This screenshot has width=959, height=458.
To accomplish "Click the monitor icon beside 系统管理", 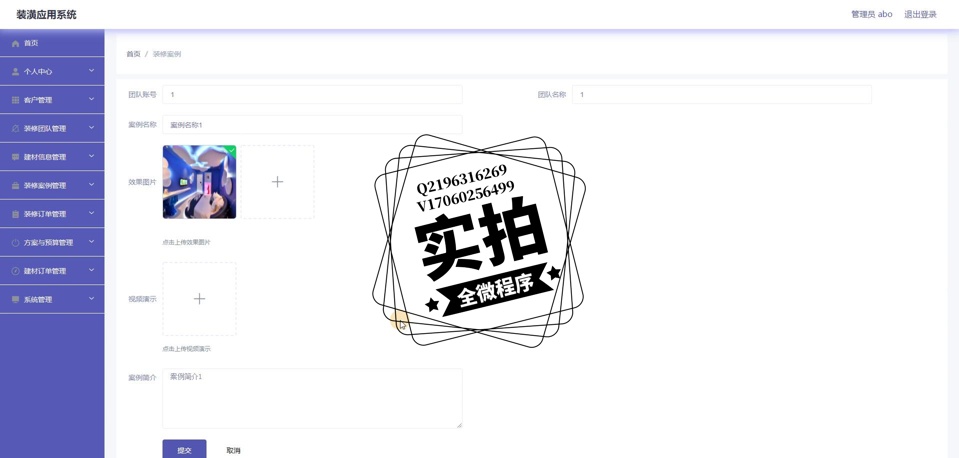I will [x=16, y=300].
